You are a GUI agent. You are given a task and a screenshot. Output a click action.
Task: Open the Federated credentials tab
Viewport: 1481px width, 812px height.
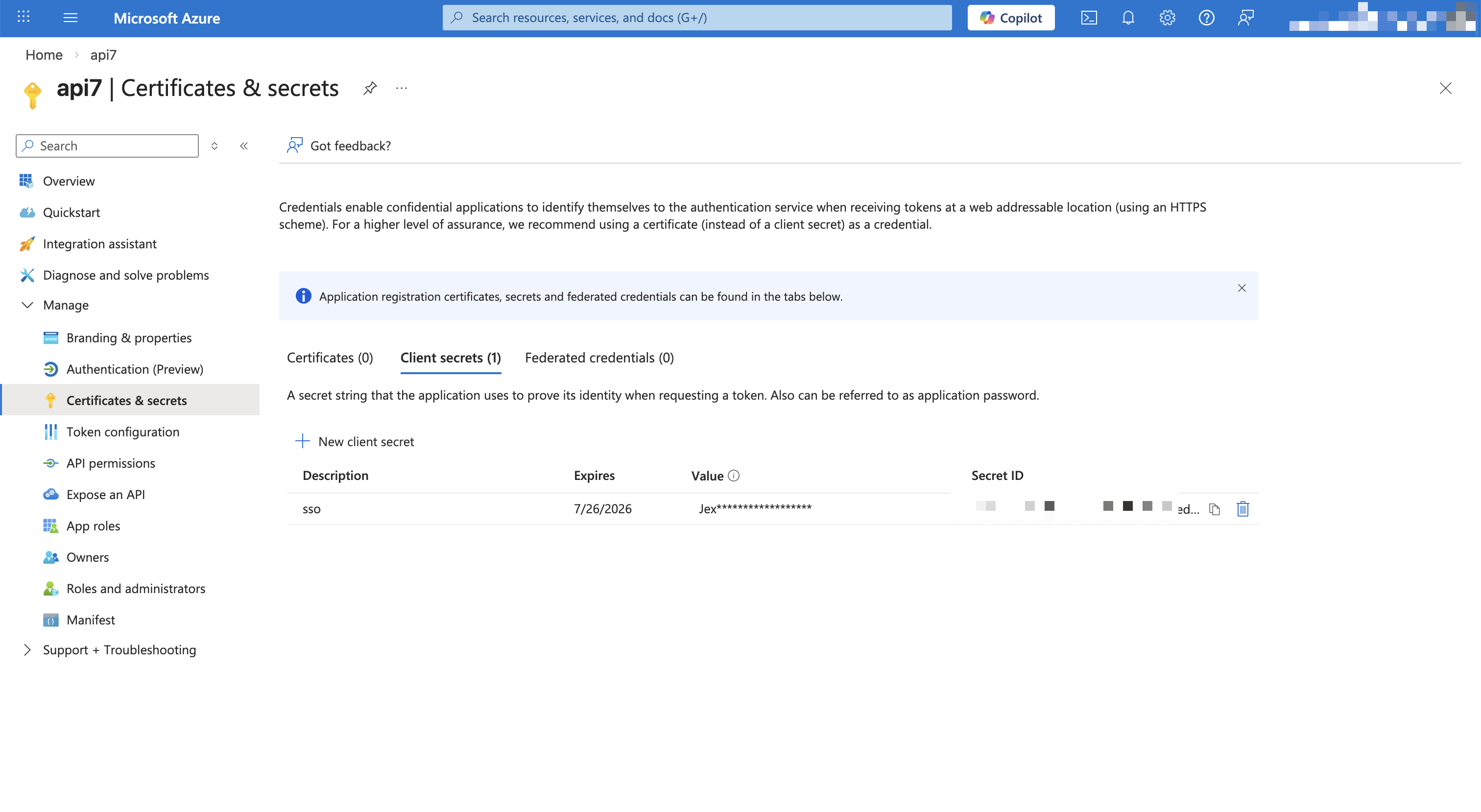click(x=598, y=357)
